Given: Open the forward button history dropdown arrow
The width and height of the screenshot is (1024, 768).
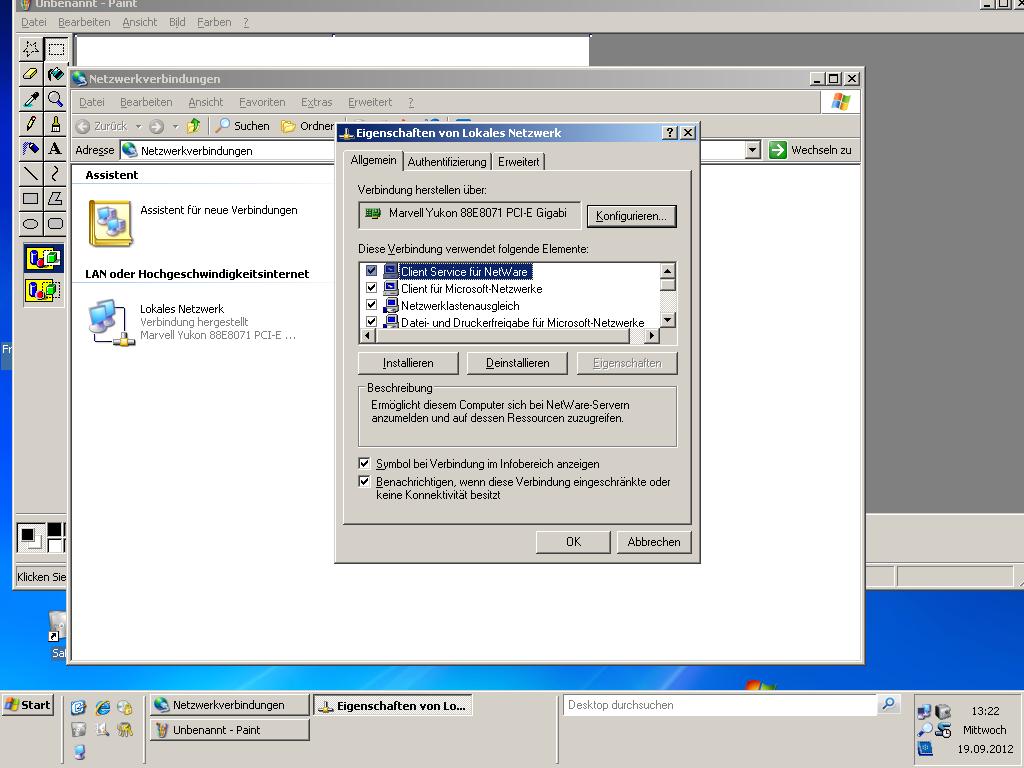Looking at the screenshot, I should click(x=175, y=126).
